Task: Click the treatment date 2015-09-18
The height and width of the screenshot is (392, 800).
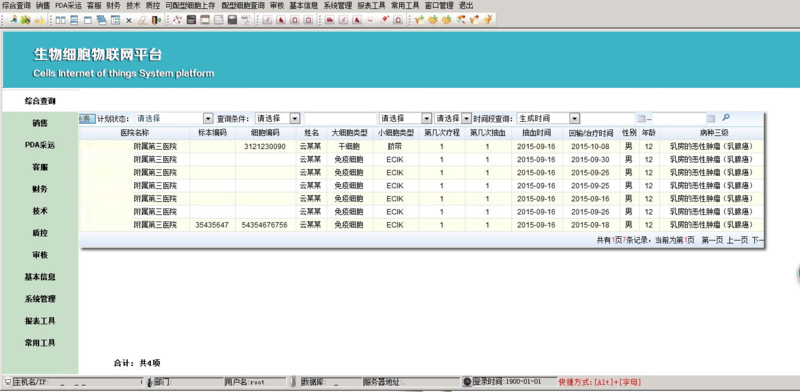Action: (590, 225)
